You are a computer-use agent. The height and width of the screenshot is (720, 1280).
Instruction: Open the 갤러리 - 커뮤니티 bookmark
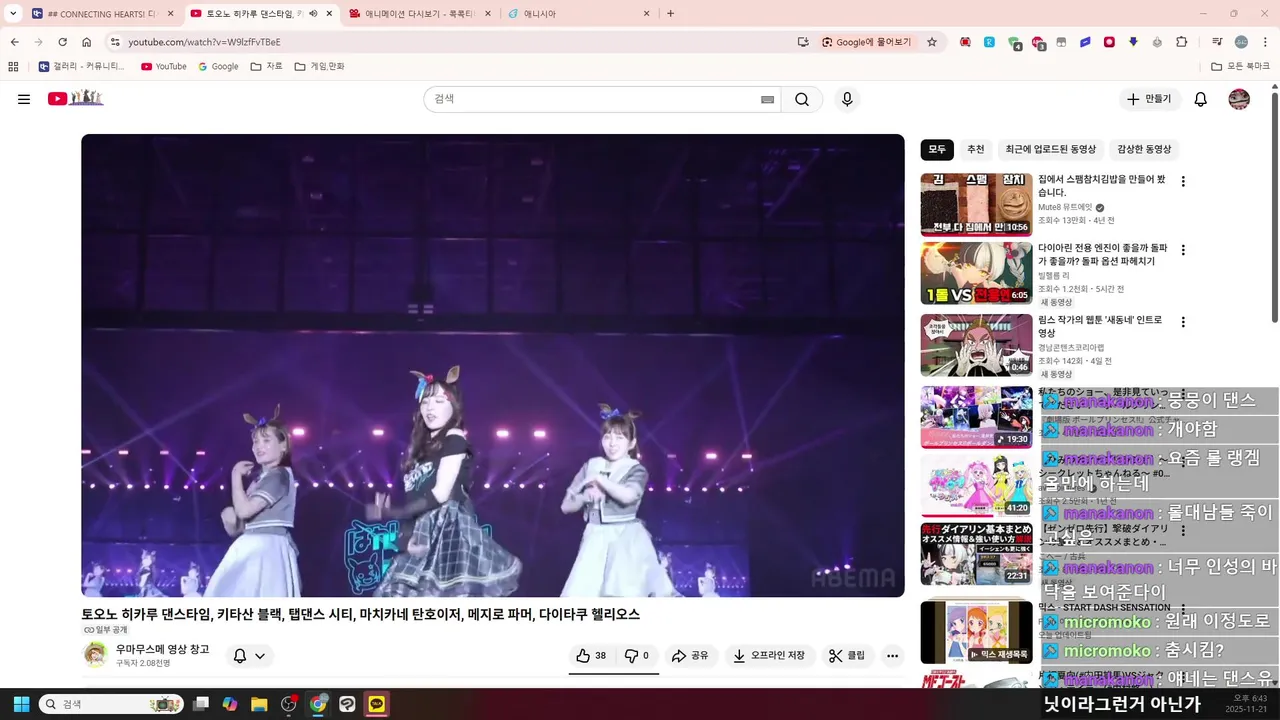(x=82, y=66)
